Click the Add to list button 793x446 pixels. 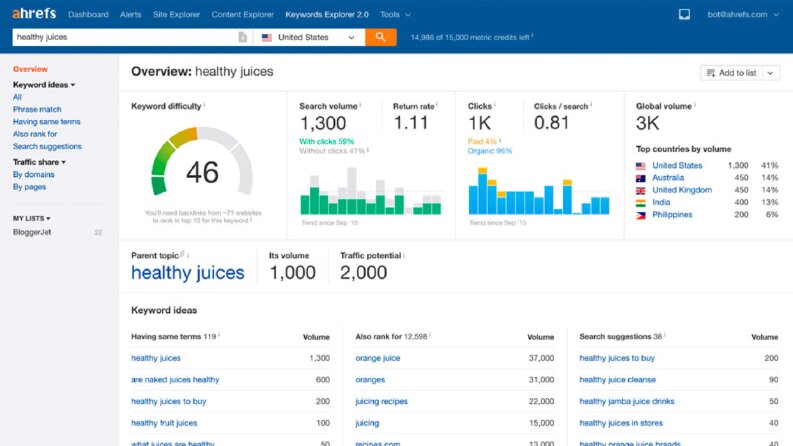[x=732, y=73]
